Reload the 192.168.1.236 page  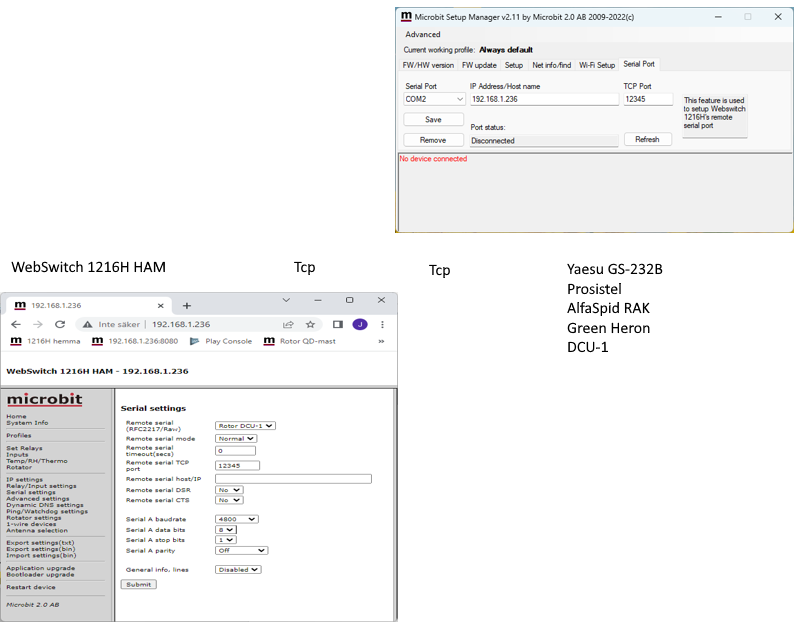pos(60,325)
